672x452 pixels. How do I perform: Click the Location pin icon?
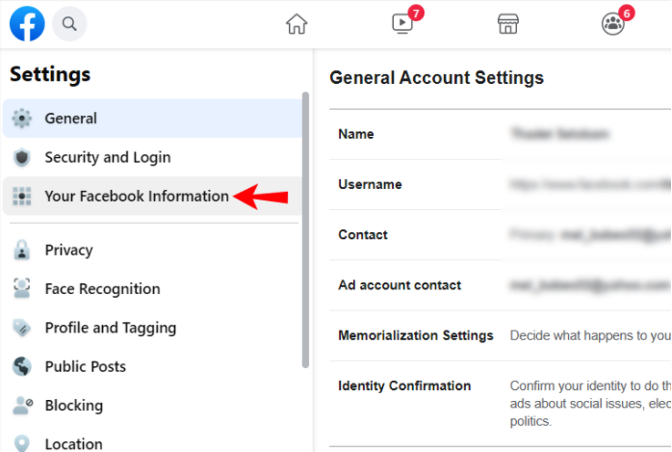[x=22, y=443]
